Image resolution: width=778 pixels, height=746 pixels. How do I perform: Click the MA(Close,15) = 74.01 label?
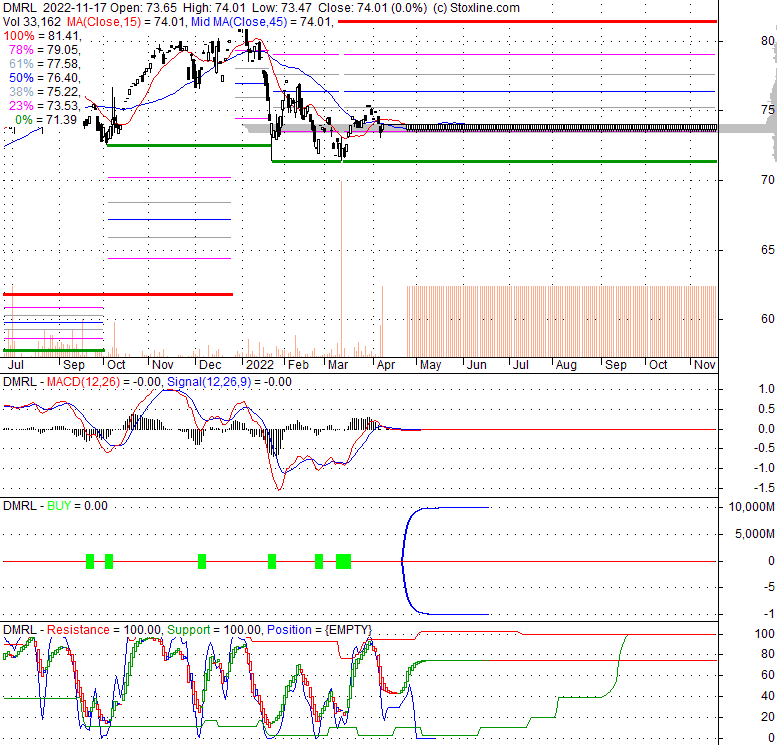[126, 22]
